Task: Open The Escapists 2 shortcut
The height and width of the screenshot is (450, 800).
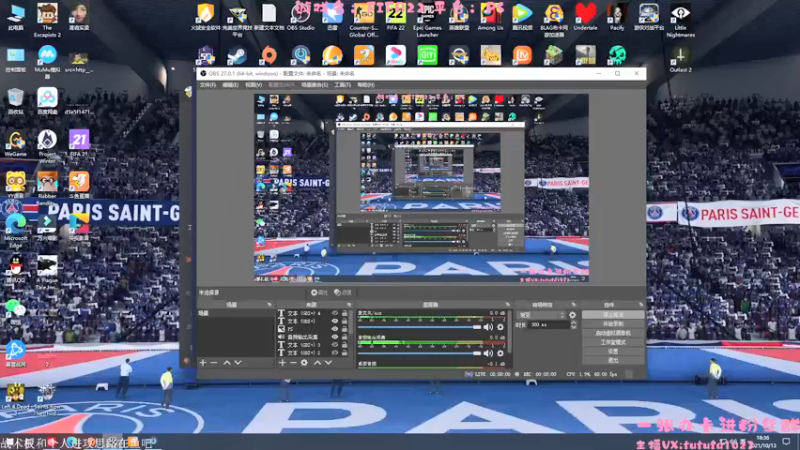Action: point(47,20)
